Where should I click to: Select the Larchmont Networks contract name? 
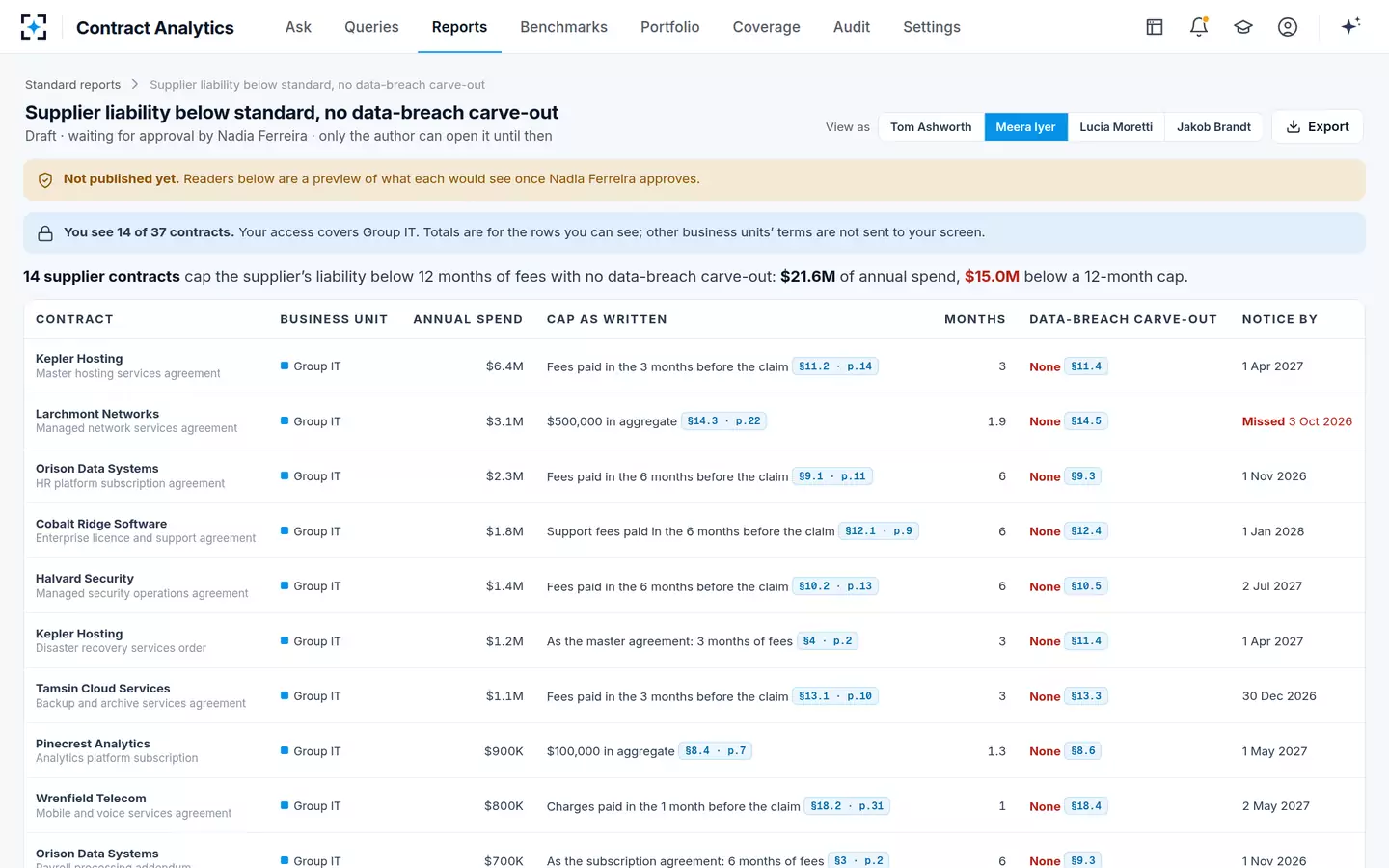point(97,414)
